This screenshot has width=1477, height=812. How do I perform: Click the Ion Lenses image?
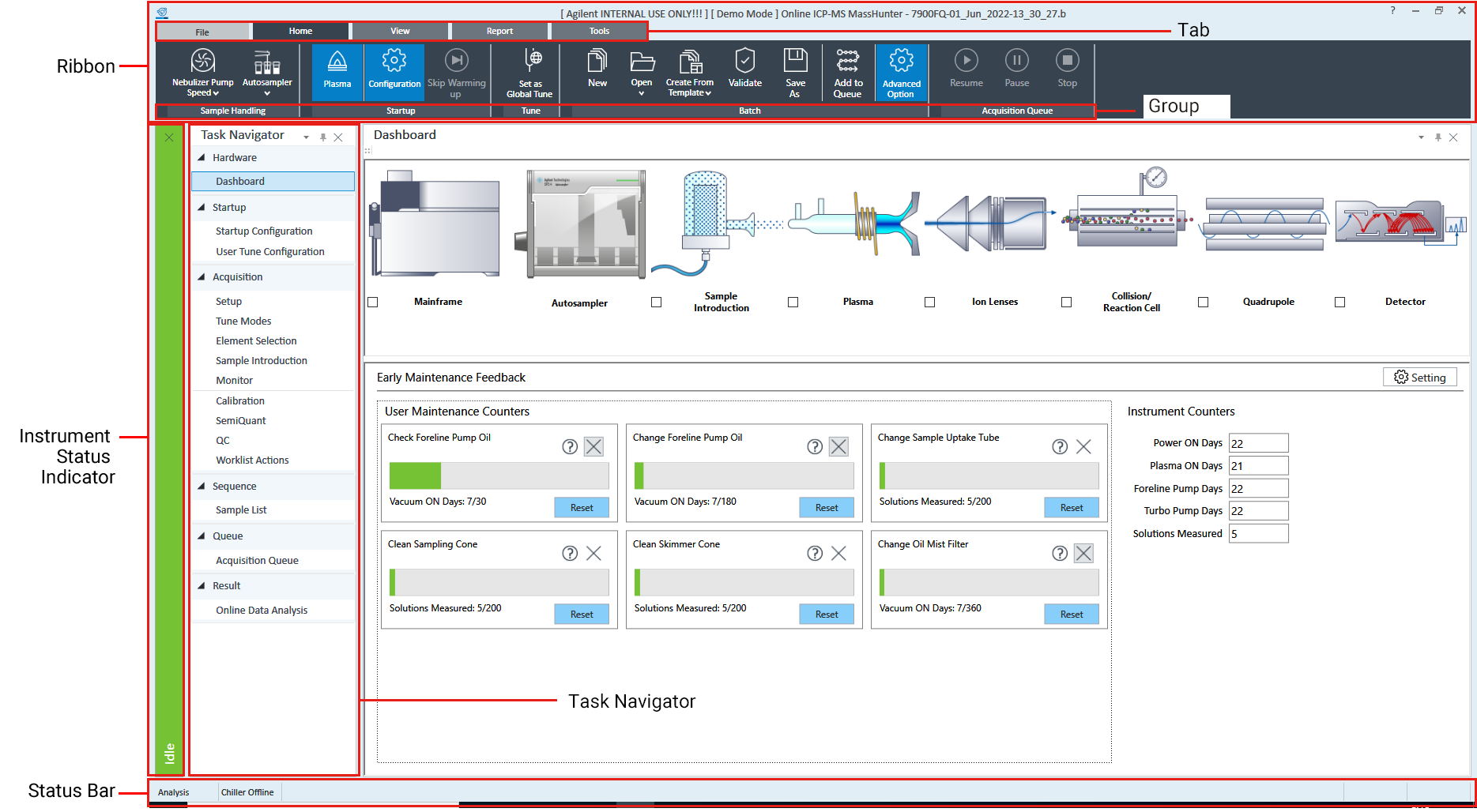pos(990,224)
